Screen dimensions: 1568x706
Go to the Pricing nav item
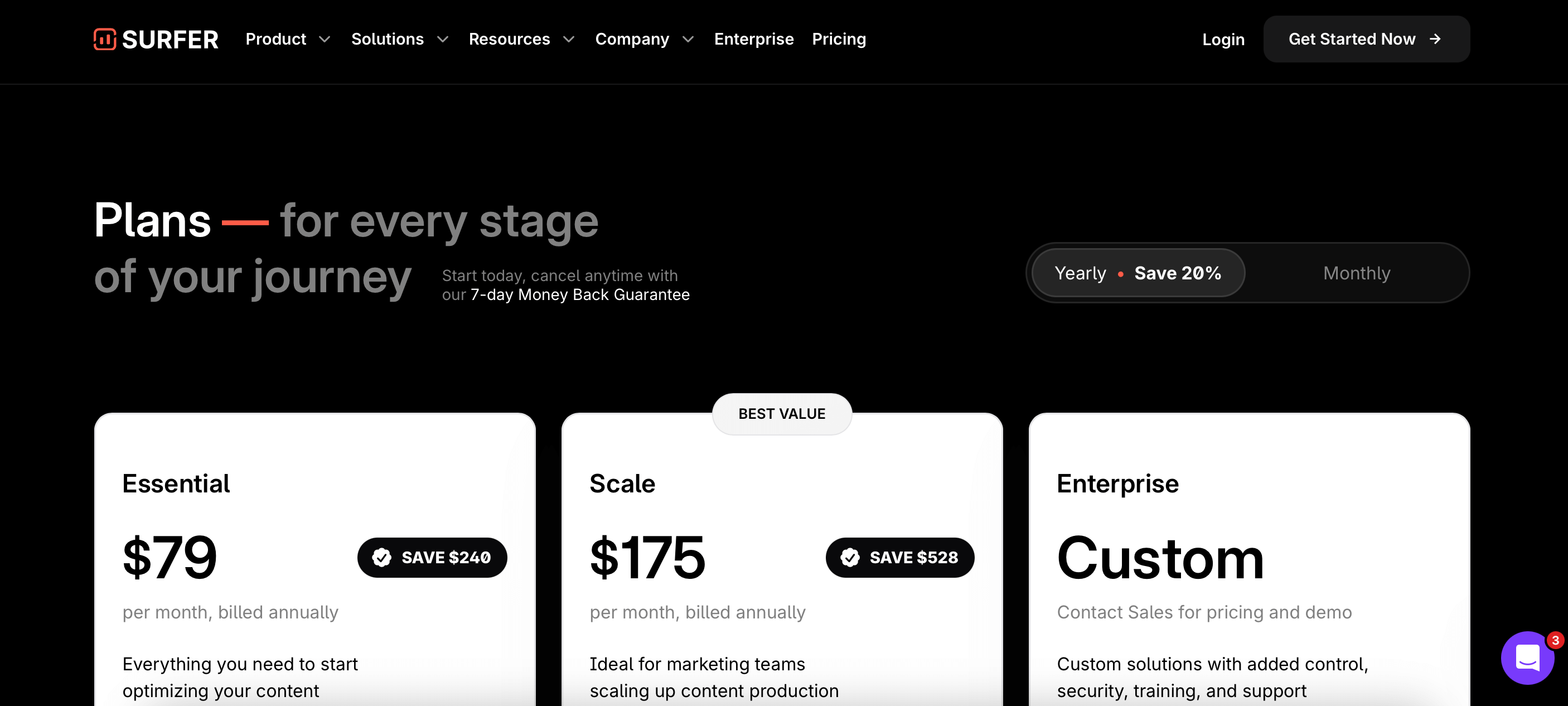click(x=839, y=39)
